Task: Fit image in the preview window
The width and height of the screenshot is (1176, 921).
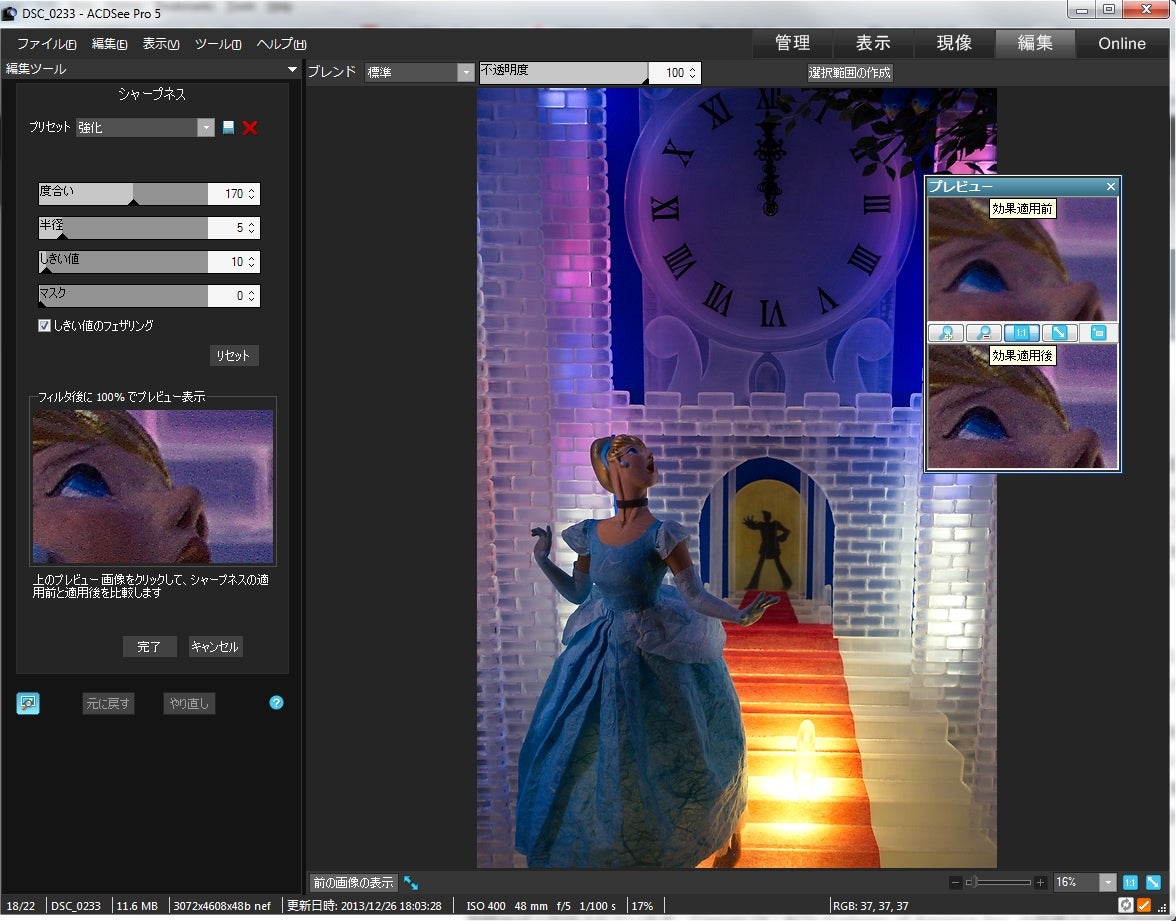Action: coord(1059,333)
